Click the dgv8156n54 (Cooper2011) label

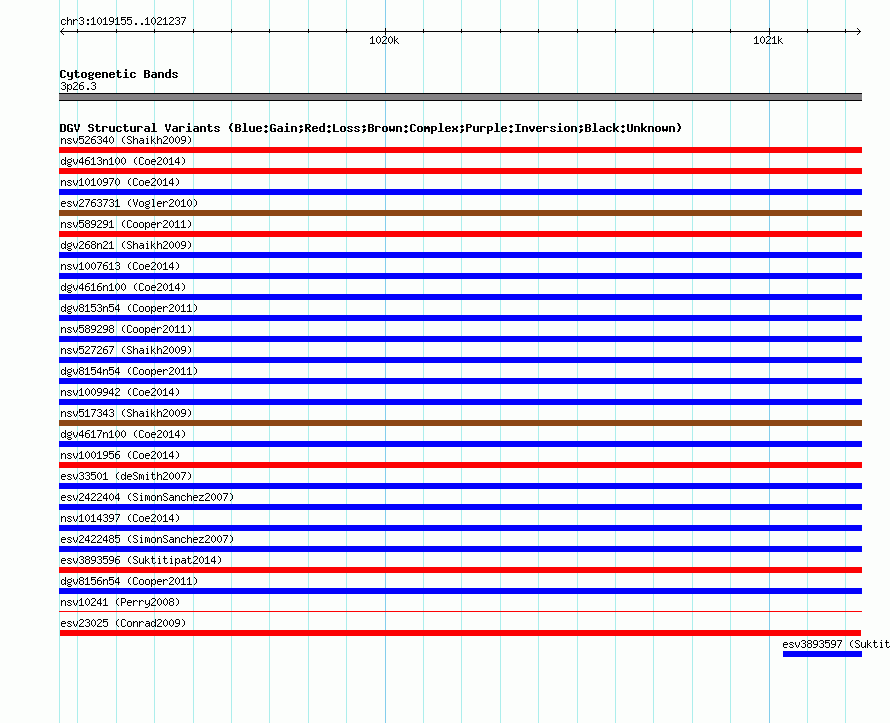(x=129, y=581)
